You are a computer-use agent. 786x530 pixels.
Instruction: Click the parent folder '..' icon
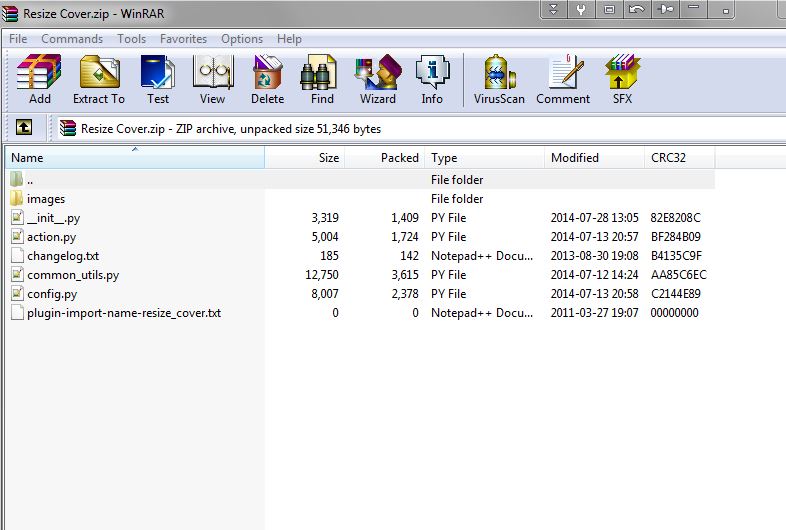(17, 180)
